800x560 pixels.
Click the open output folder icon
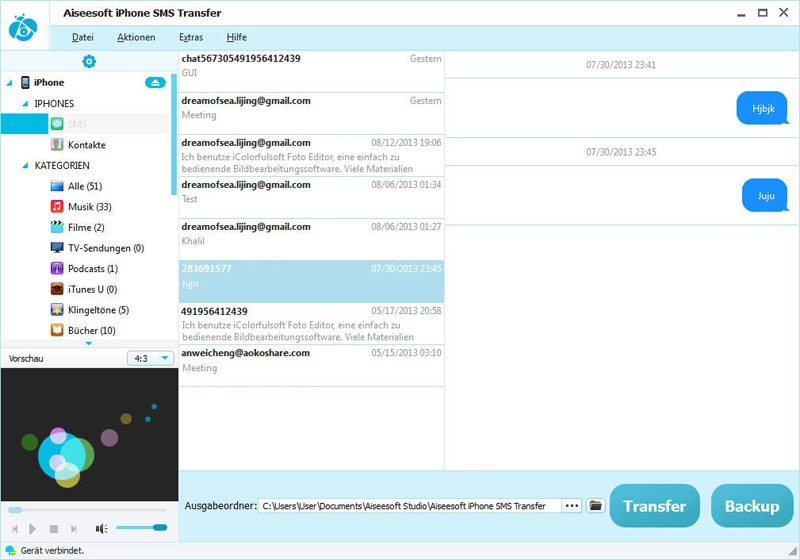[x=595, y=505]
